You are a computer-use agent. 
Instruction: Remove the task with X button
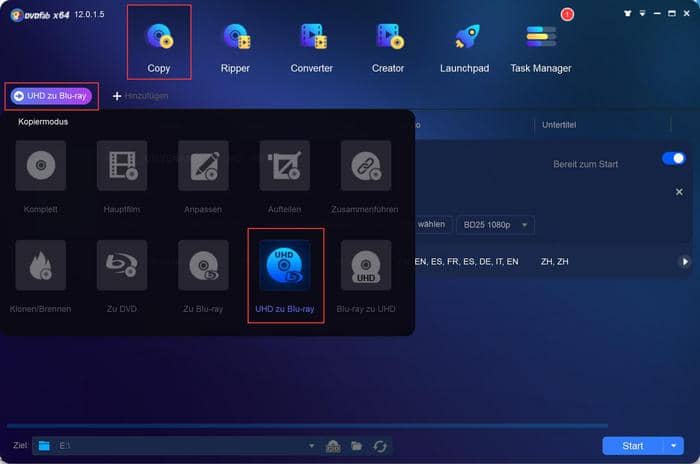pyautogui.click(x=679, y=192)
